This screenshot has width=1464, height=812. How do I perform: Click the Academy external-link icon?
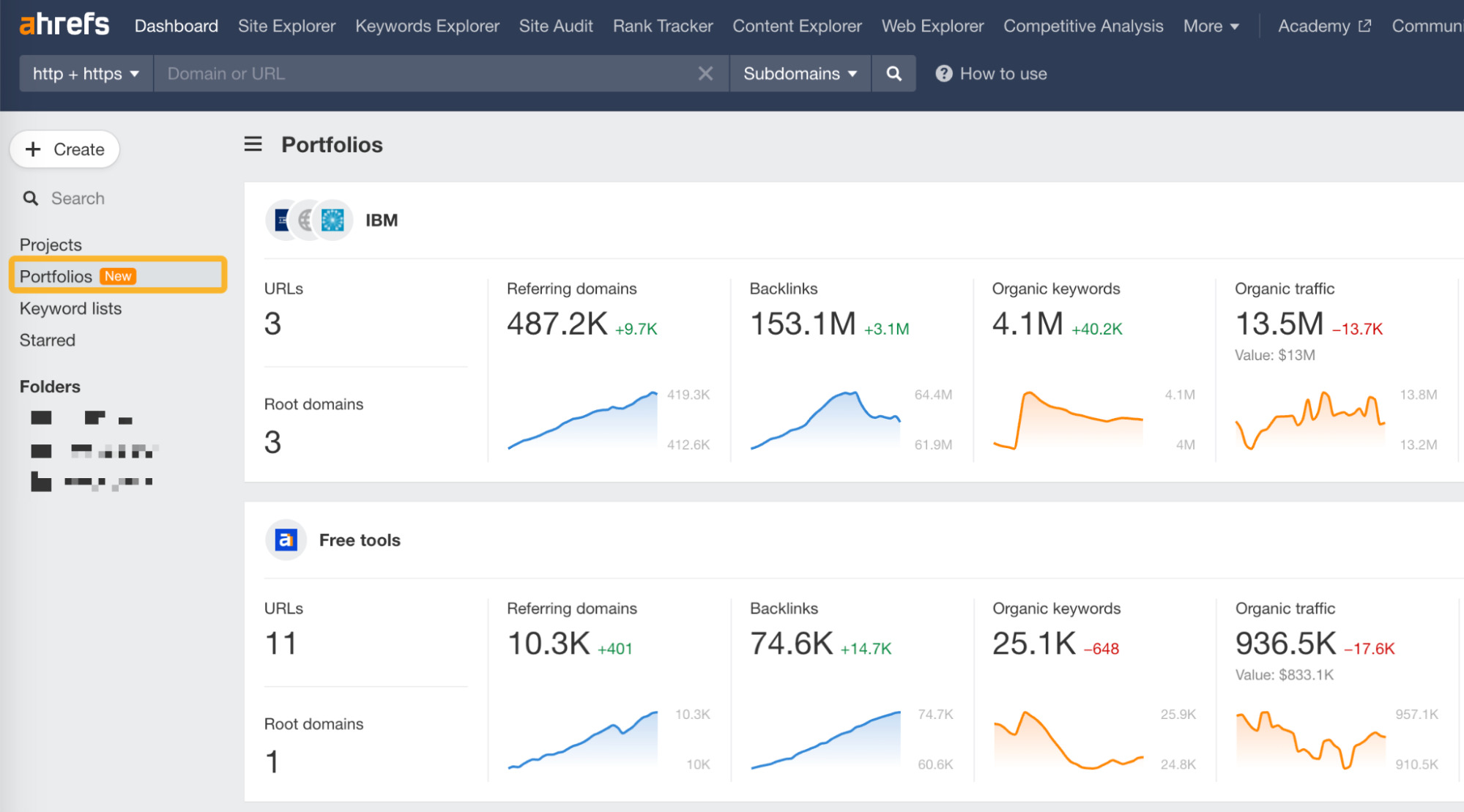(x=1364, y=25)
